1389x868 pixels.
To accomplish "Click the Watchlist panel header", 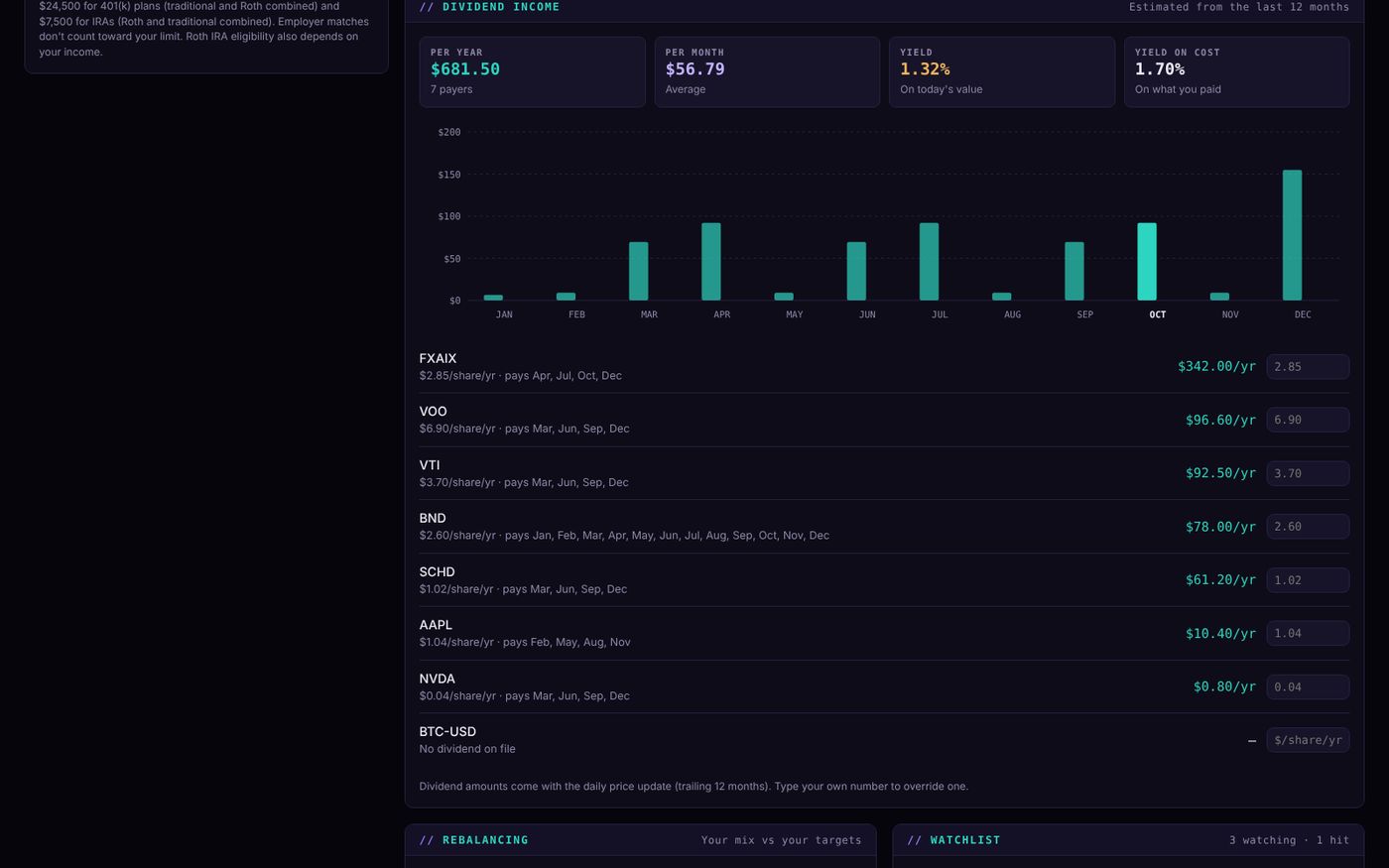I will click(1128, 840).
